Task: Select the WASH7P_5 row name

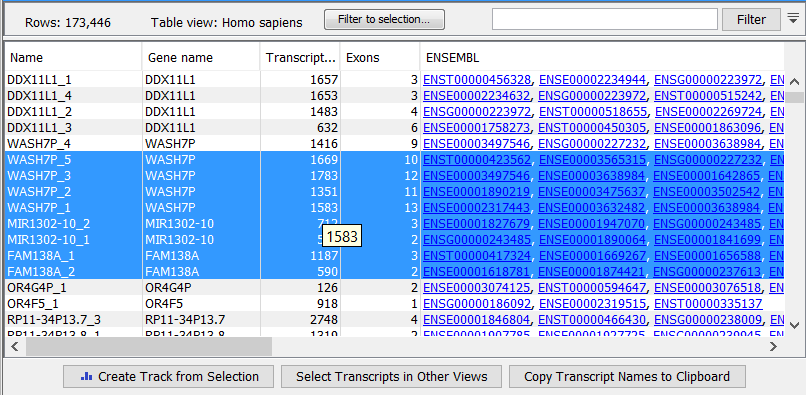Action: click(x=39, y=160)
